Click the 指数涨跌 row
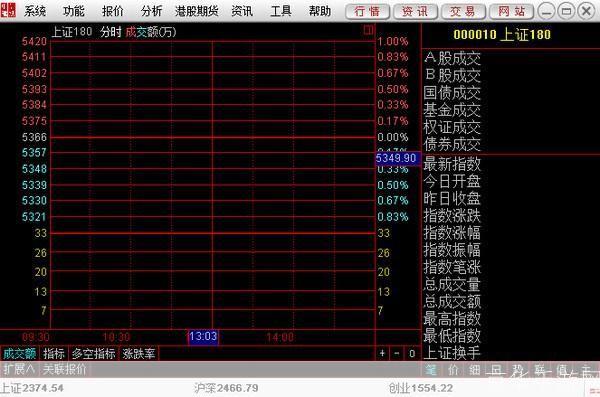The width and height of the screenshot is (600, 397). tap(452, 216)
